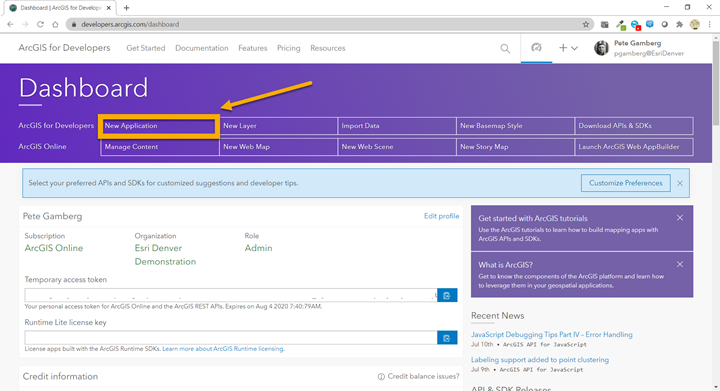Click the Credit balance issues link
Image resolution: width=720 pixels, height=391 pixels.
[x=423, y=376]
